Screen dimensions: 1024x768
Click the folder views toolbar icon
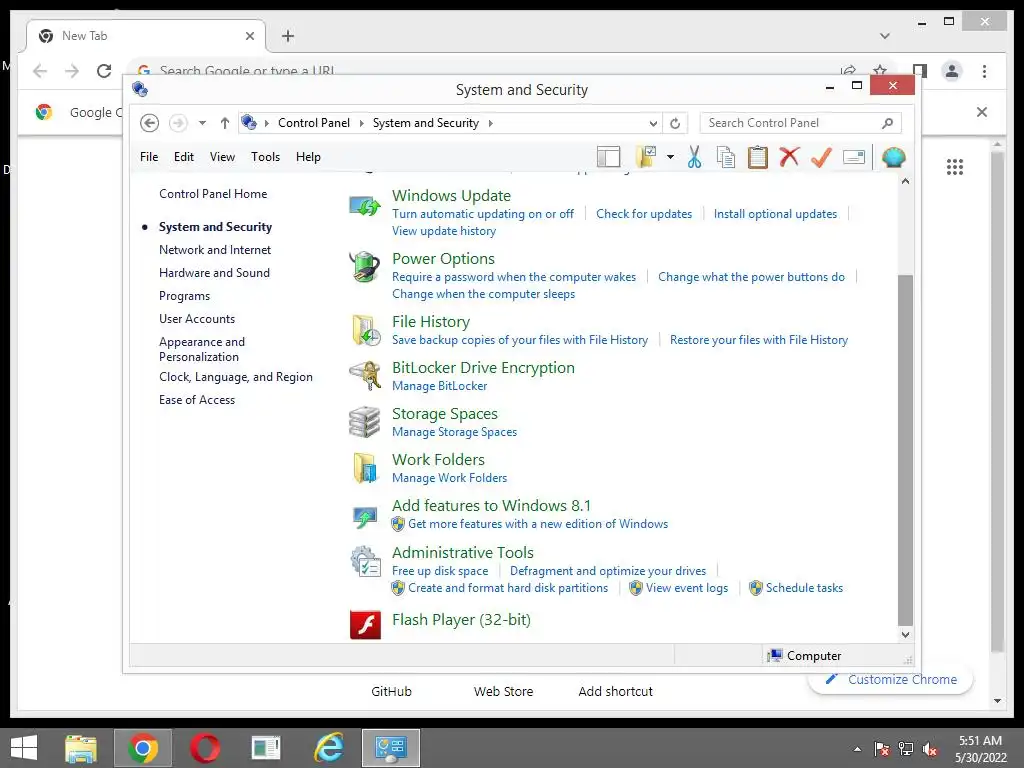tap(646, 157)
